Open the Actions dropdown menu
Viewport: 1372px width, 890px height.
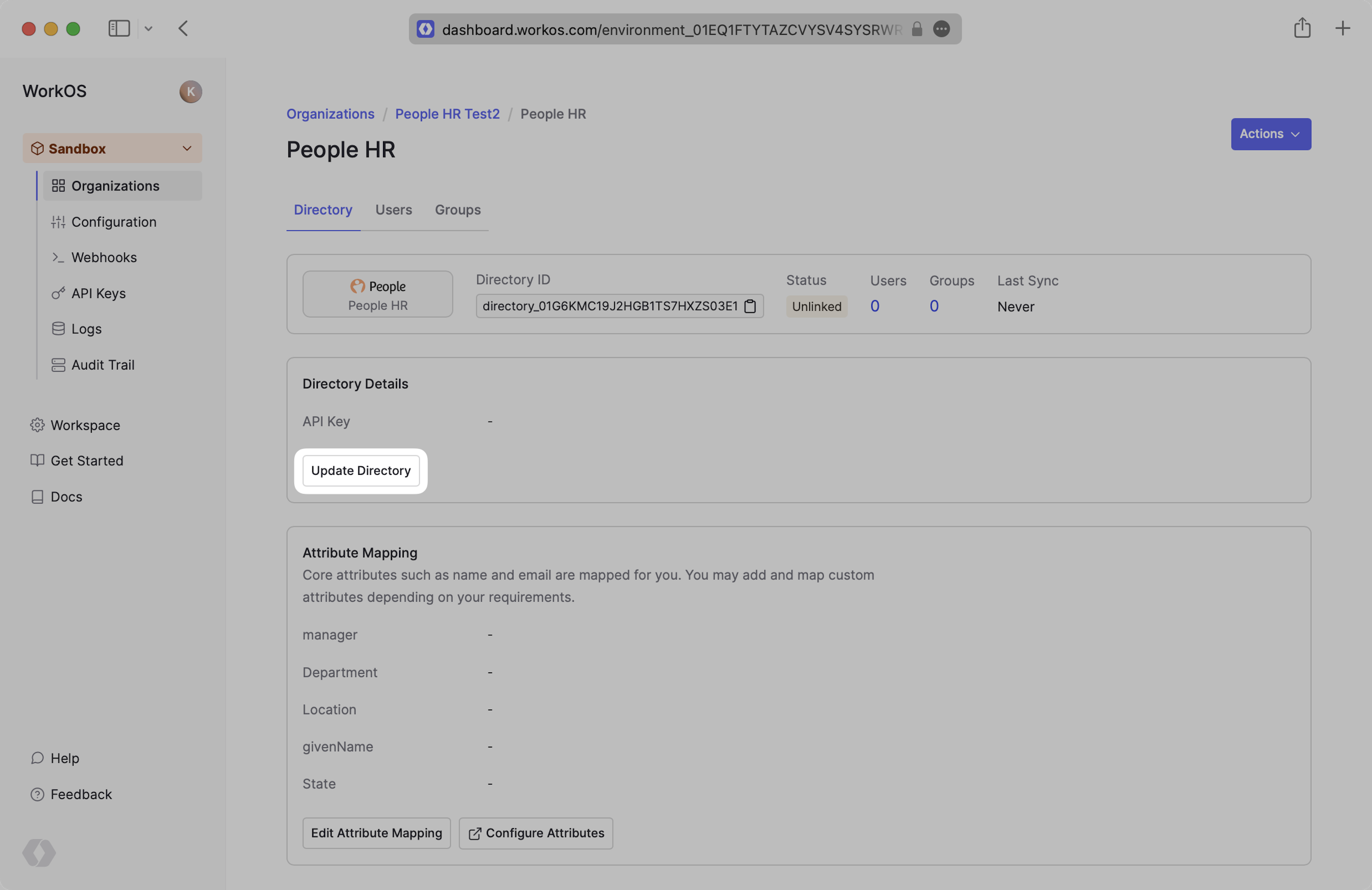pos(1271,134)
